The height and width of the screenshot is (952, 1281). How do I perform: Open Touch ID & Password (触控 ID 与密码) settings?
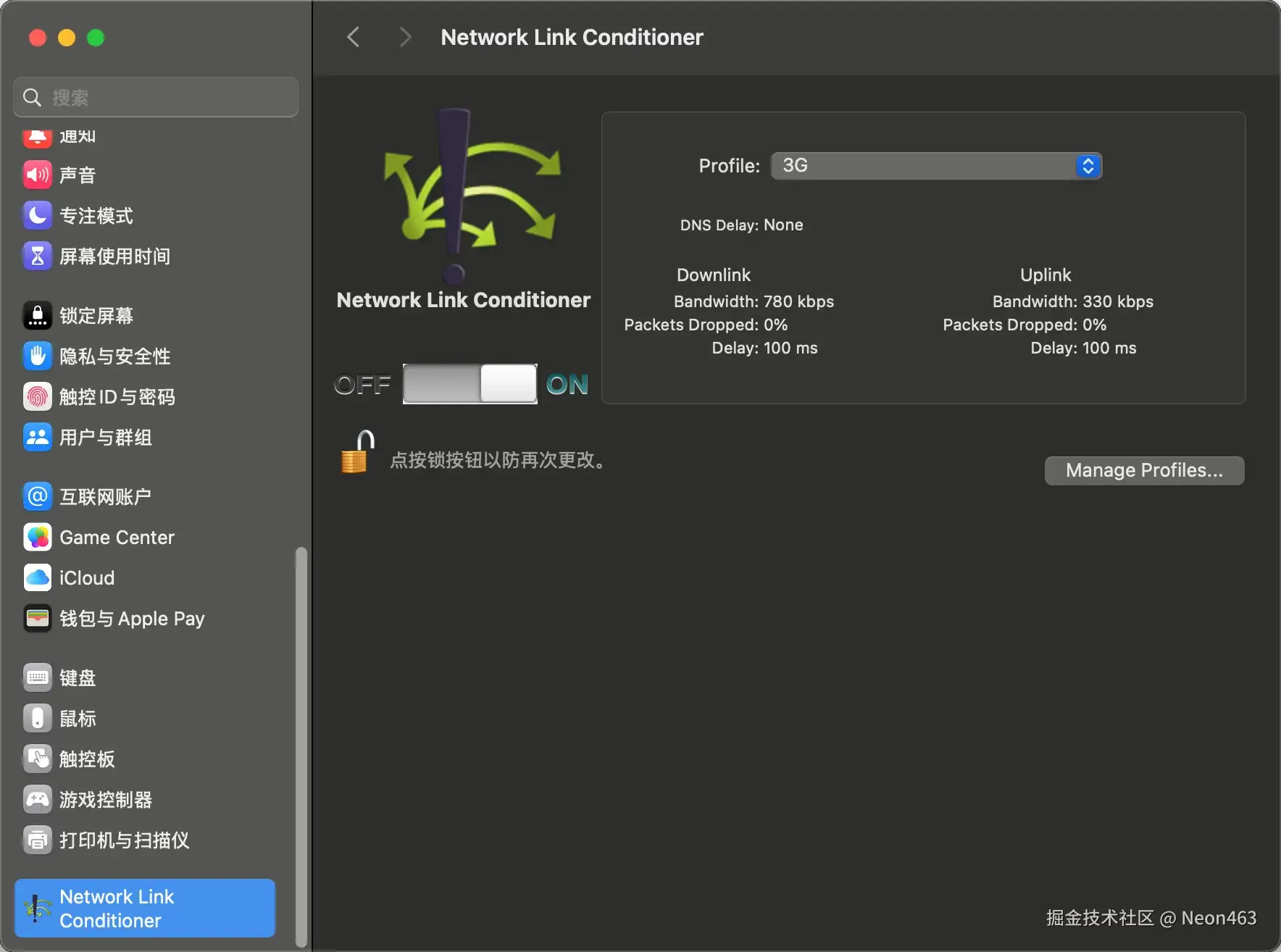pos(145,396)
